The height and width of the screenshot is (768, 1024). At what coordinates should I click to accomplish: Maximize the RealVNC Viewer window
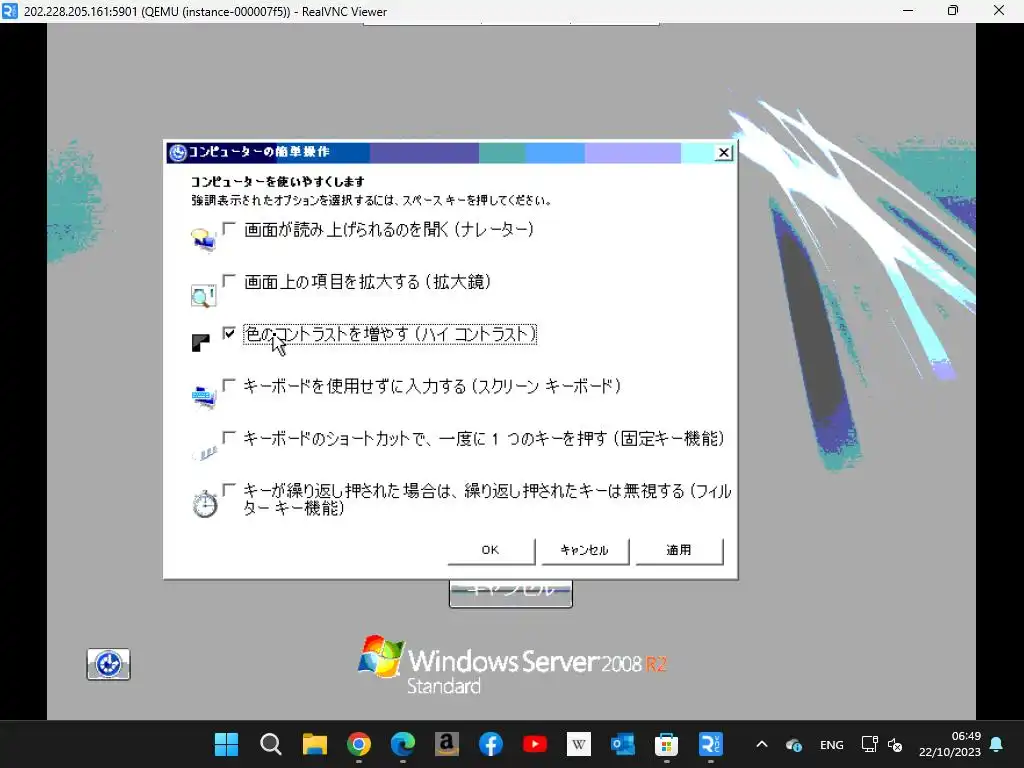click(x=953, y=11)
